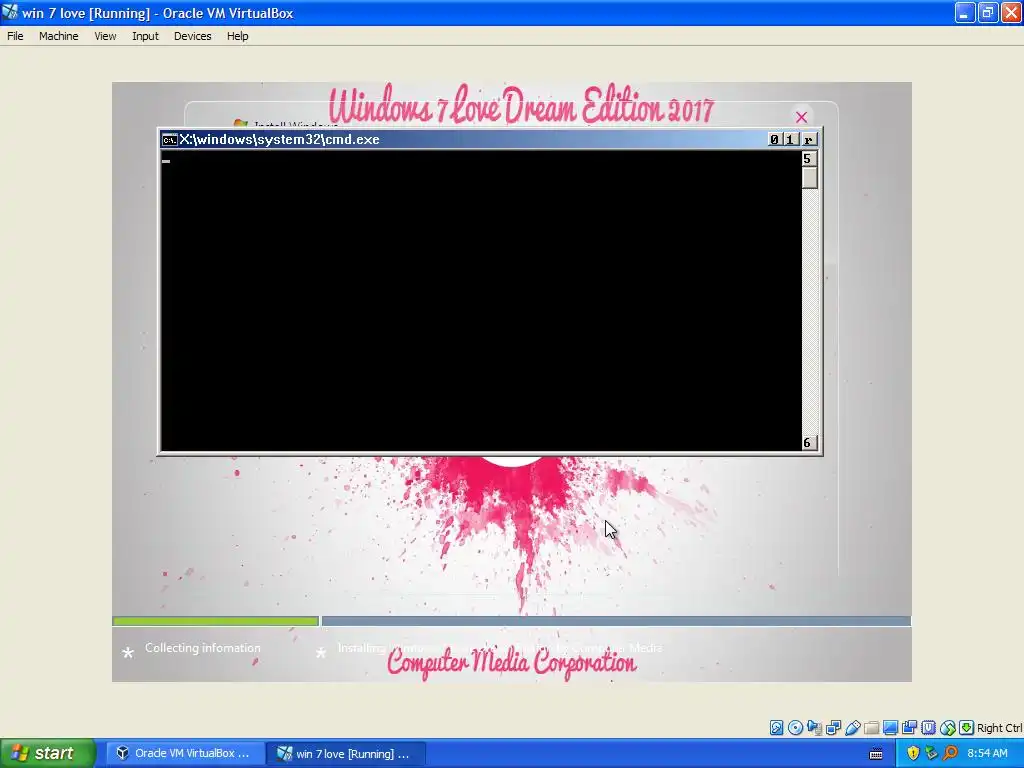Open the yellow security shield tray icon

pyautogui.click(x=913, y=753)
